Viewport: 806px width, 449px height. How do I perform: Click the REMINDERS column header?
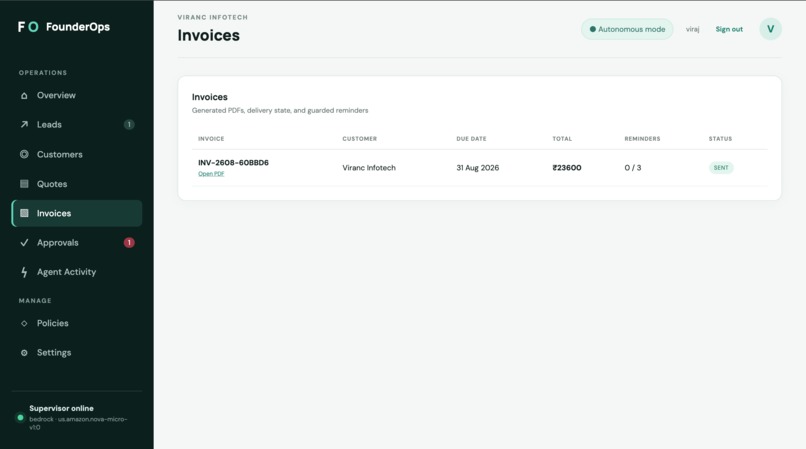[x=643, y=139]
